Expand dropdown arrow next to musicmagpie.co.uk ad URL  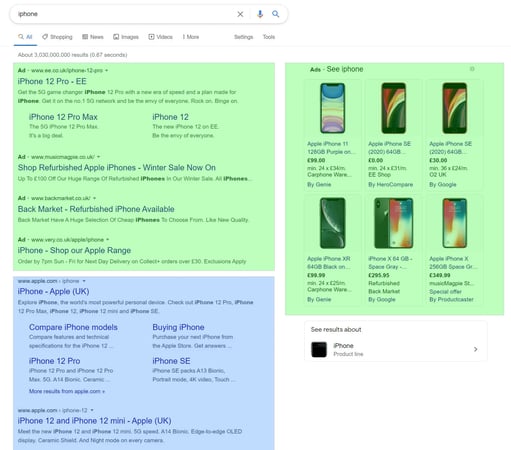[x=99, y=157]
